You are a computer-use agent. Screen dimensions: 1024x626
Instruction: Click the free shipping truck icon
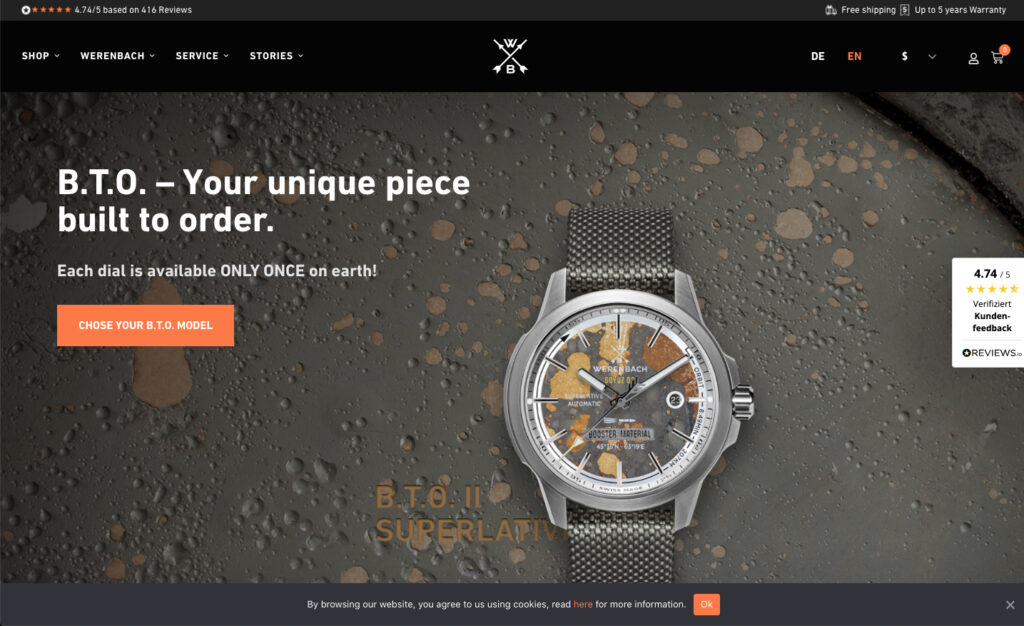(831, 10)
